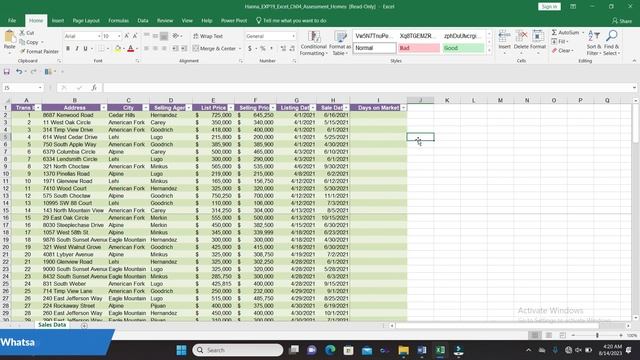Click the Sort & Filter icon
This screenshot has height=360, width=640.
[593, 36]
